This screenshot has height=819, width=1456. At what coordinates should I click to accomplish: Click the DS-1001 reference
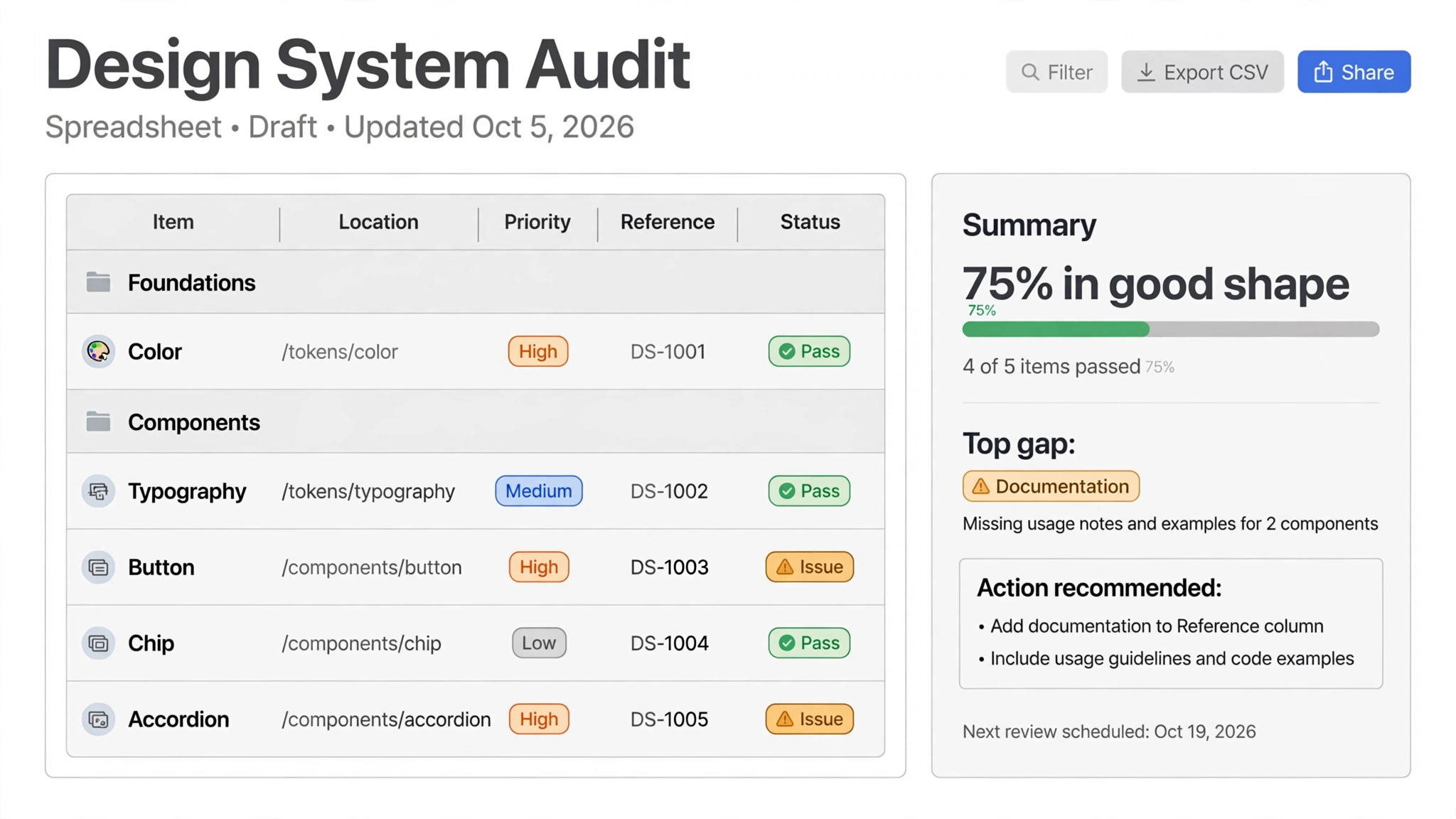(668, 352)
